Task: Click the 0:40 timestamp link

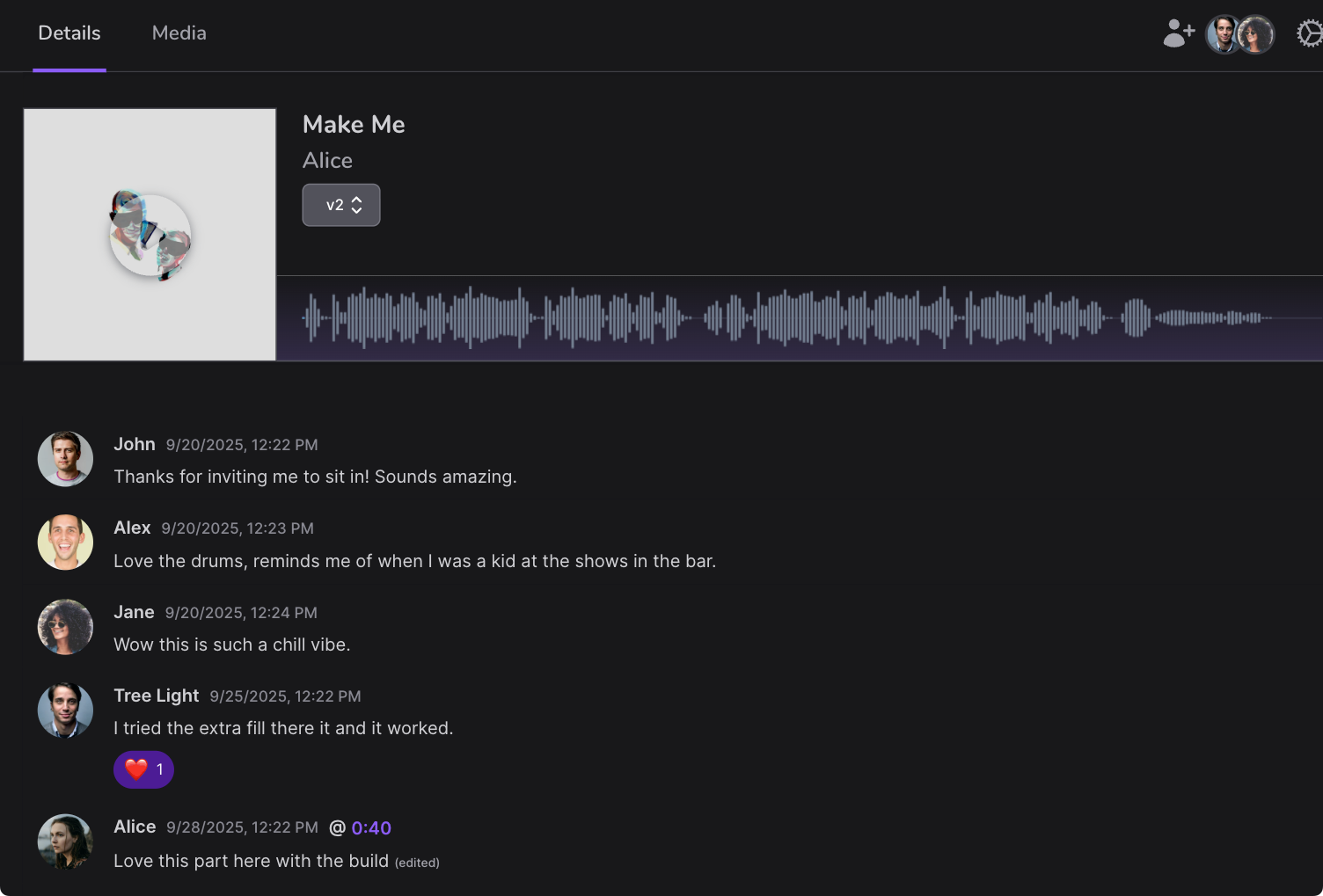Action: [x=371, y=827]
